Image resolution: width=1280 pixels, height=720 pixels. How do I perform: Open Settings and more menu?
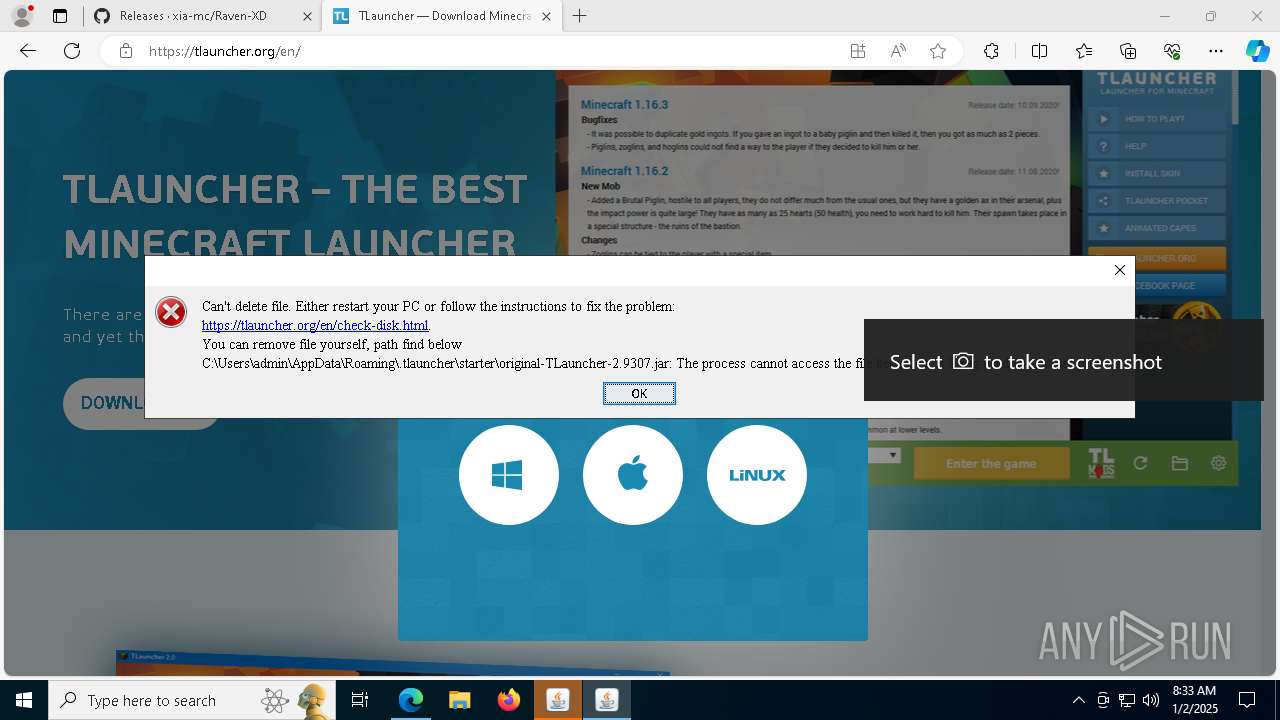(1216, 51)
